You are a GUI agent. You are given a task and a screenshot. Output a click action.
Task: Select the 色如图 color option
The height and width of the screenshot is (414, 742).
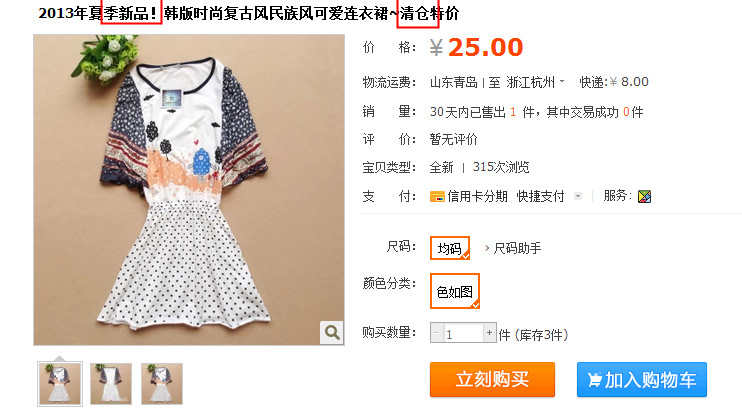(455, 291)
